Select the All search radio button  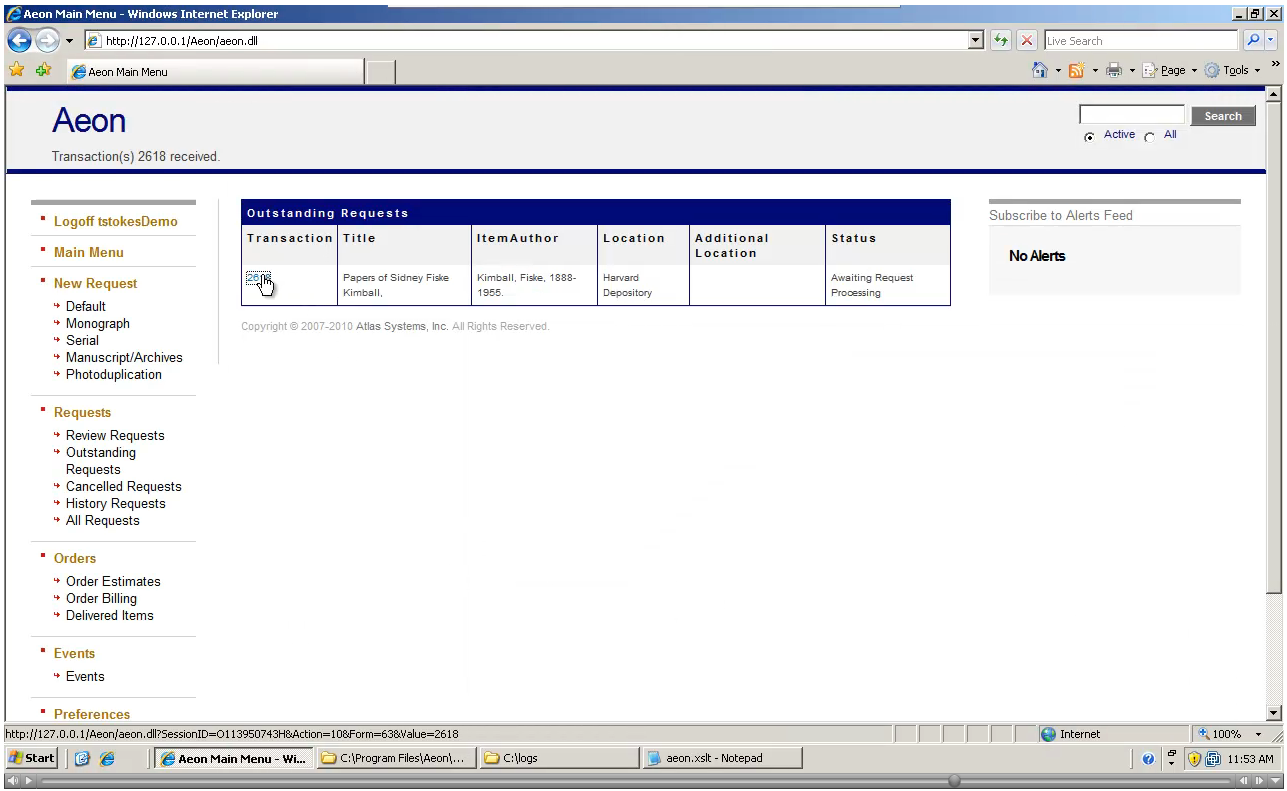coord(1149,136)
